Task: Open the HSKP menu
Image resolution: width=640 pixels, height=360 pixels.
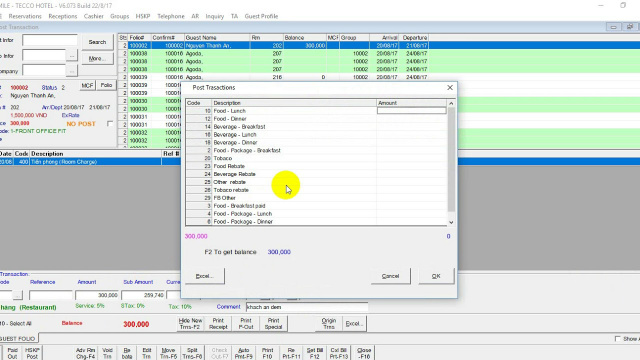Action: 143,16
